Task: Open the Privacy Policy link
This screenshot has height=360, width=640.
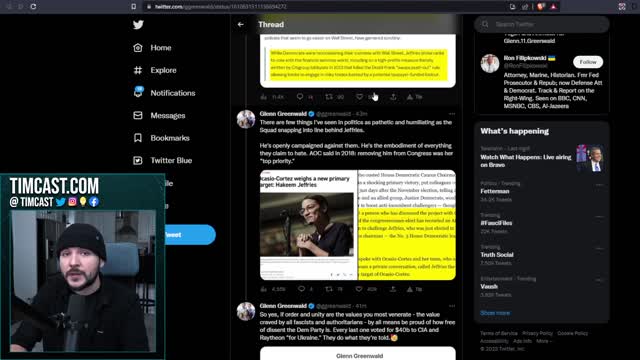Action: 537,333
